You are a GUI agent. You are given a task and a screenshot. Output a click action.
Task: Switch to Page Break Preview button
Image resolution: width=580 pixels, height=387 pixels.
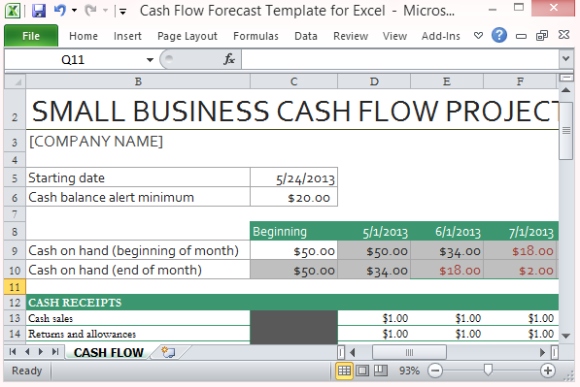pos(380,370)
